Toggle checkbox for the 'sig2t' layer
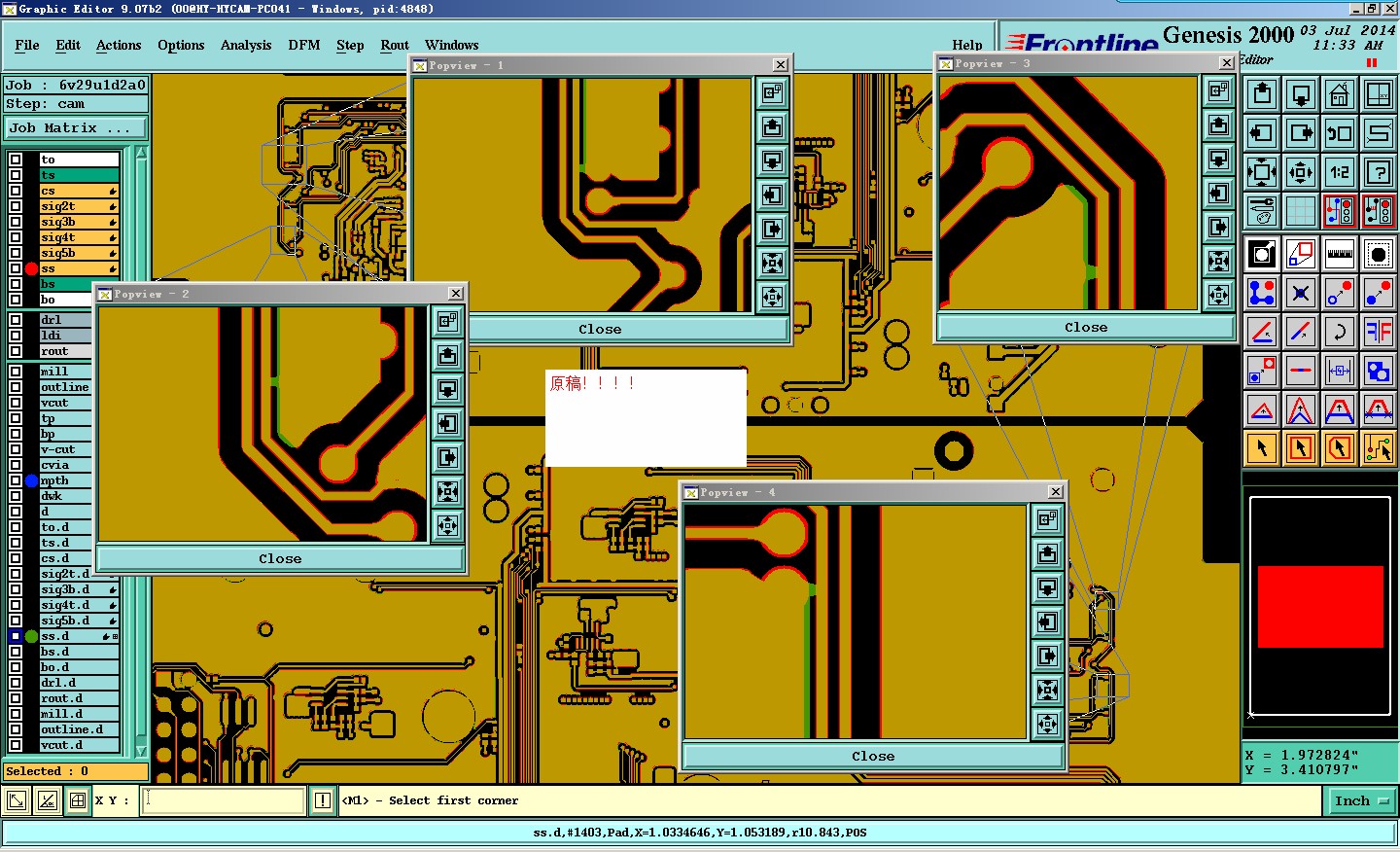 coord(16,206)
